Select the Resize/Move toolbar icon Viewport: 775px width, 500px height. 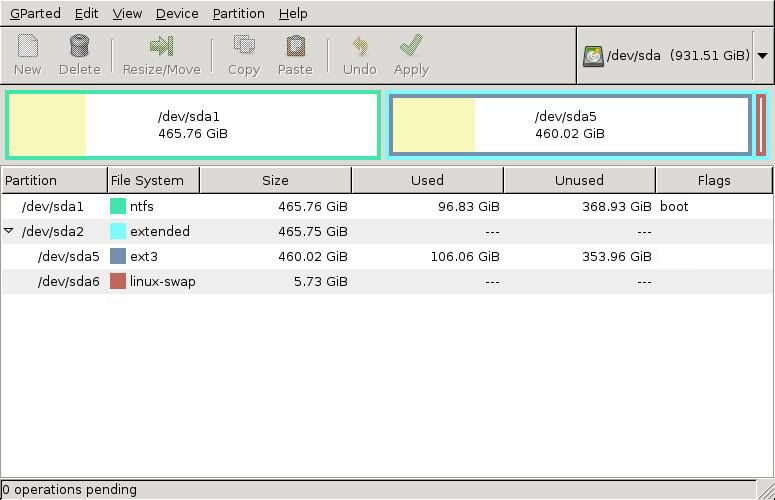point(162,46)
